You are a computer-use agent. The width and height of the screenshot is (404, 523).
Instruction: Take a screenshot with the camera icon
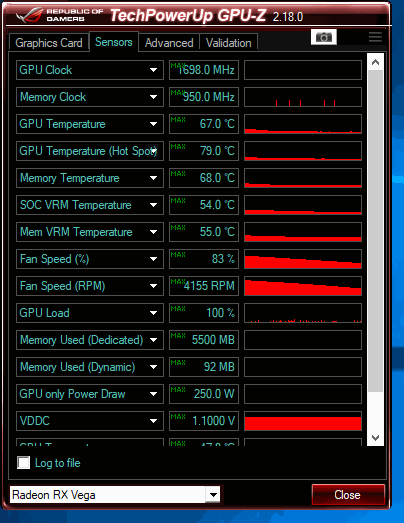coord(324,37)
